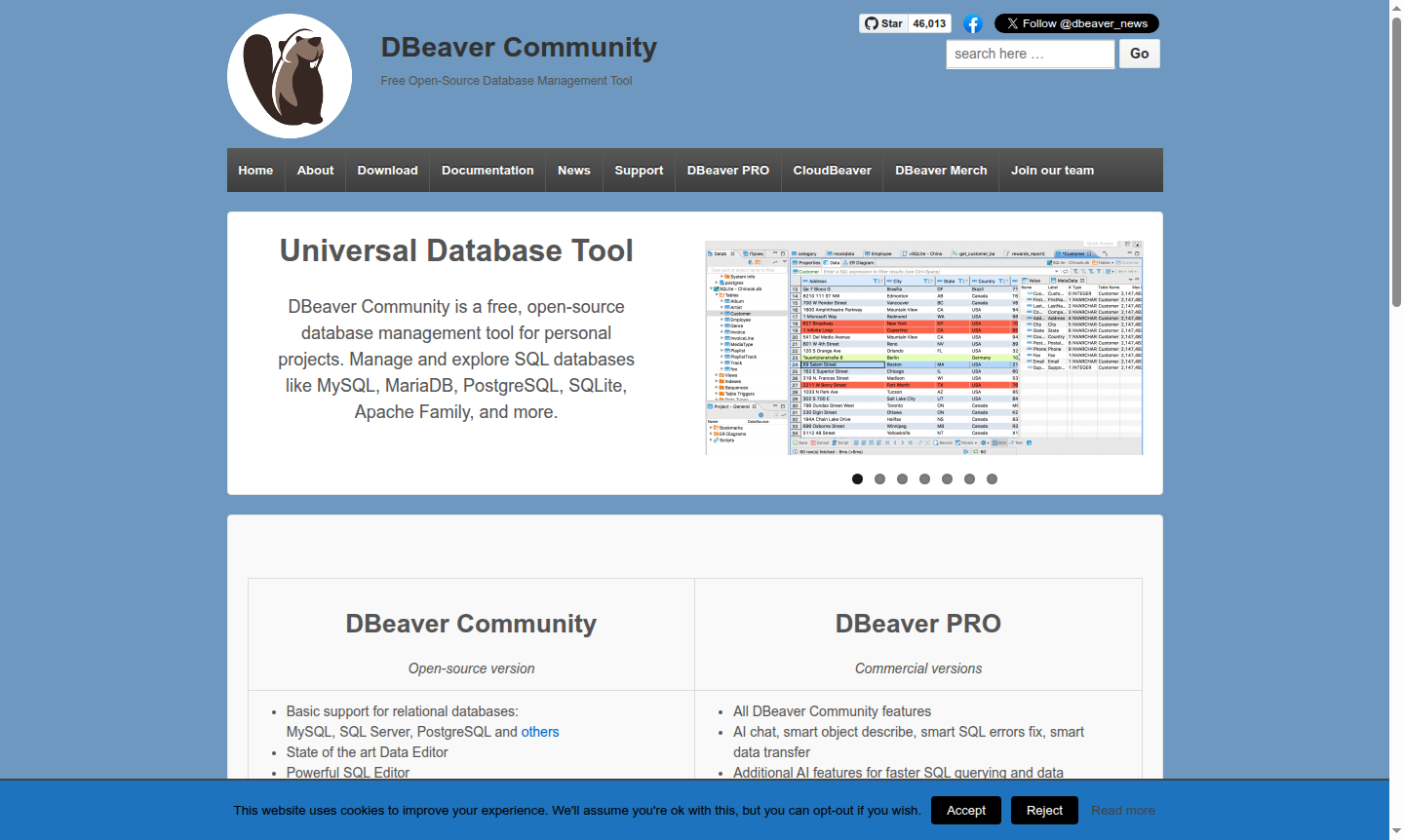This screenshot has height=840, width=1404.
Task: Reject the website cookies
Action: [x=1044, y=810]
